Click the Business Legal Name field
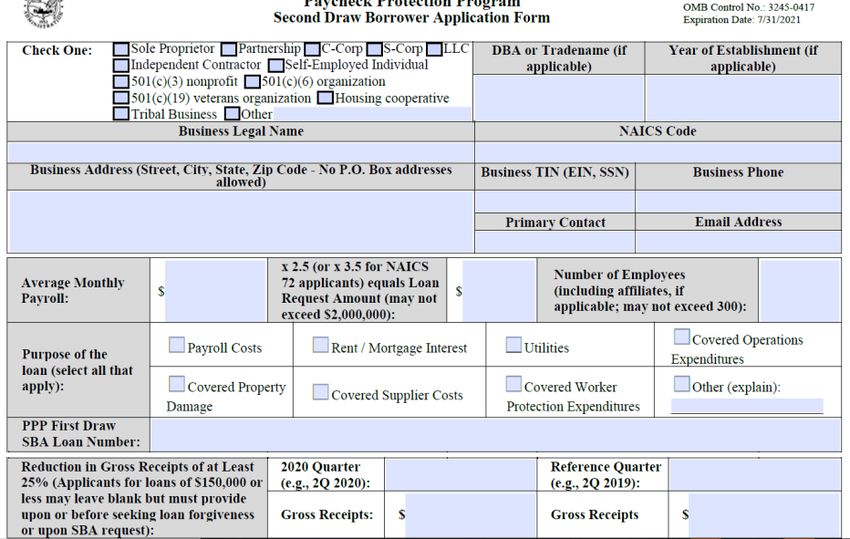 (240, 152)
